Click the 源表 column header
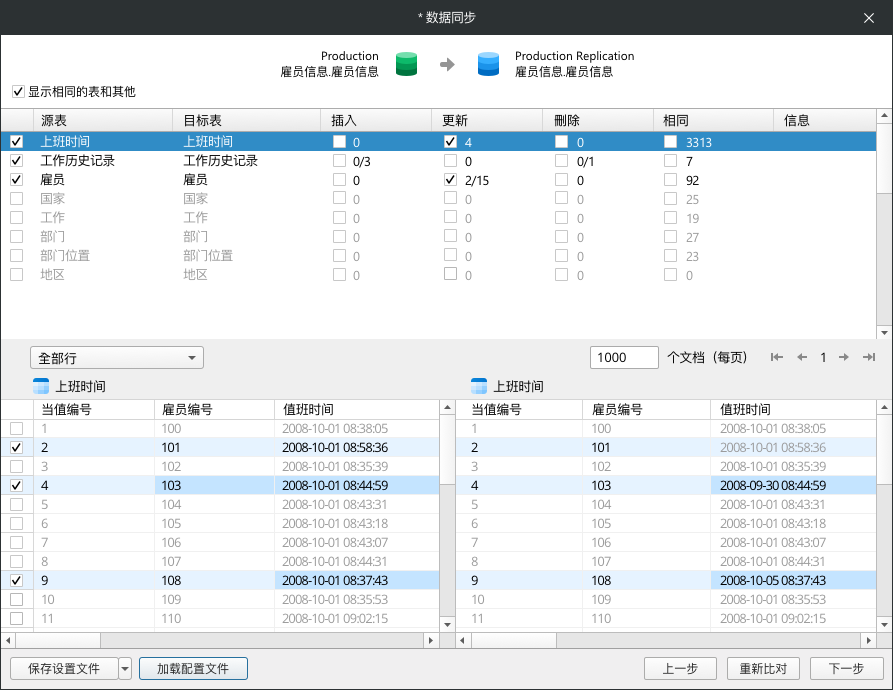Image resolution: width=893 pixels, height=690 pixels. (x=103, y=121)
